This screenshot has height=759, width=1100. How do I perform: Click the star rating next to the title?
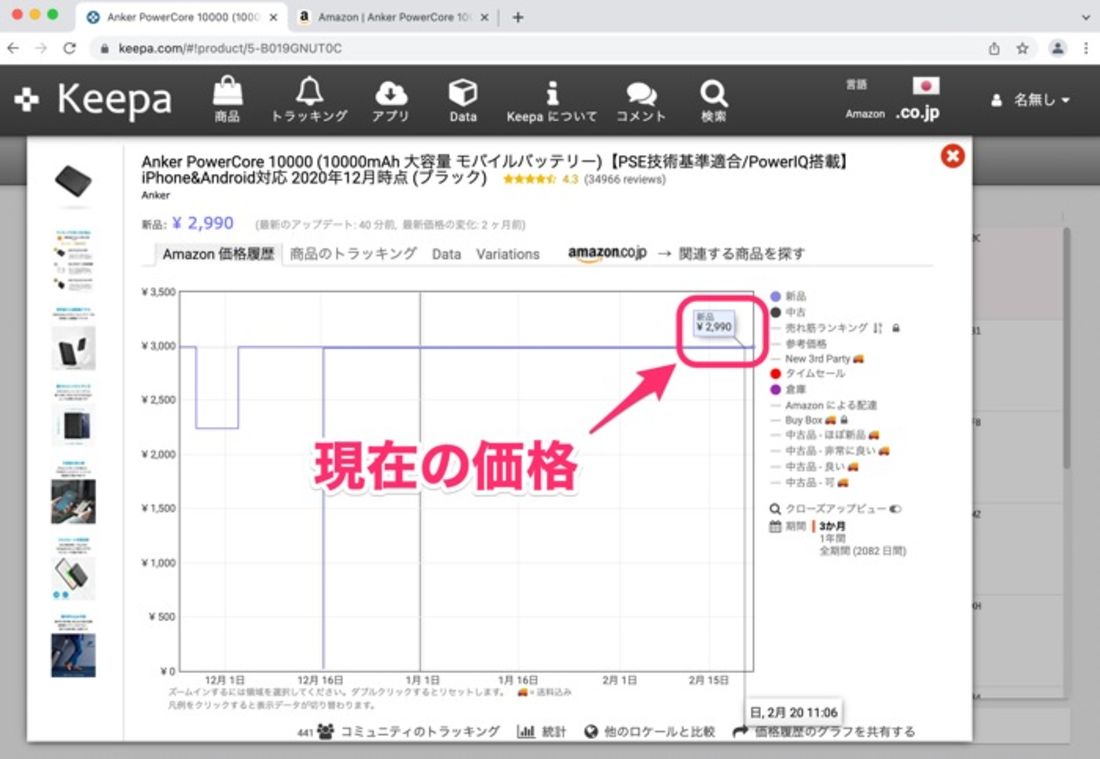[x=530, y=180]
